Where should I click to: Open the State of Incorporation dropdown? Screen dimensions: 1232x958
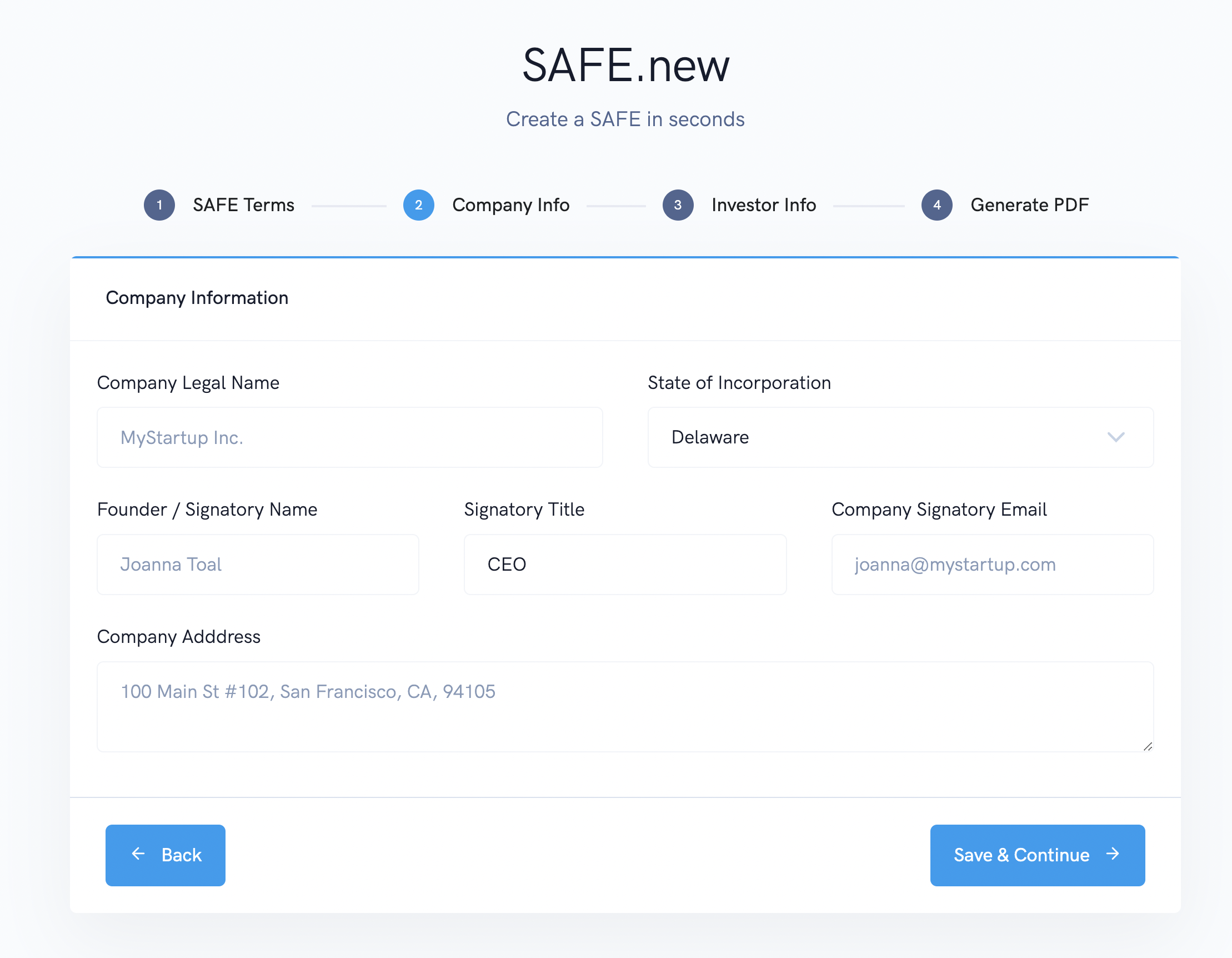point(900,437)
